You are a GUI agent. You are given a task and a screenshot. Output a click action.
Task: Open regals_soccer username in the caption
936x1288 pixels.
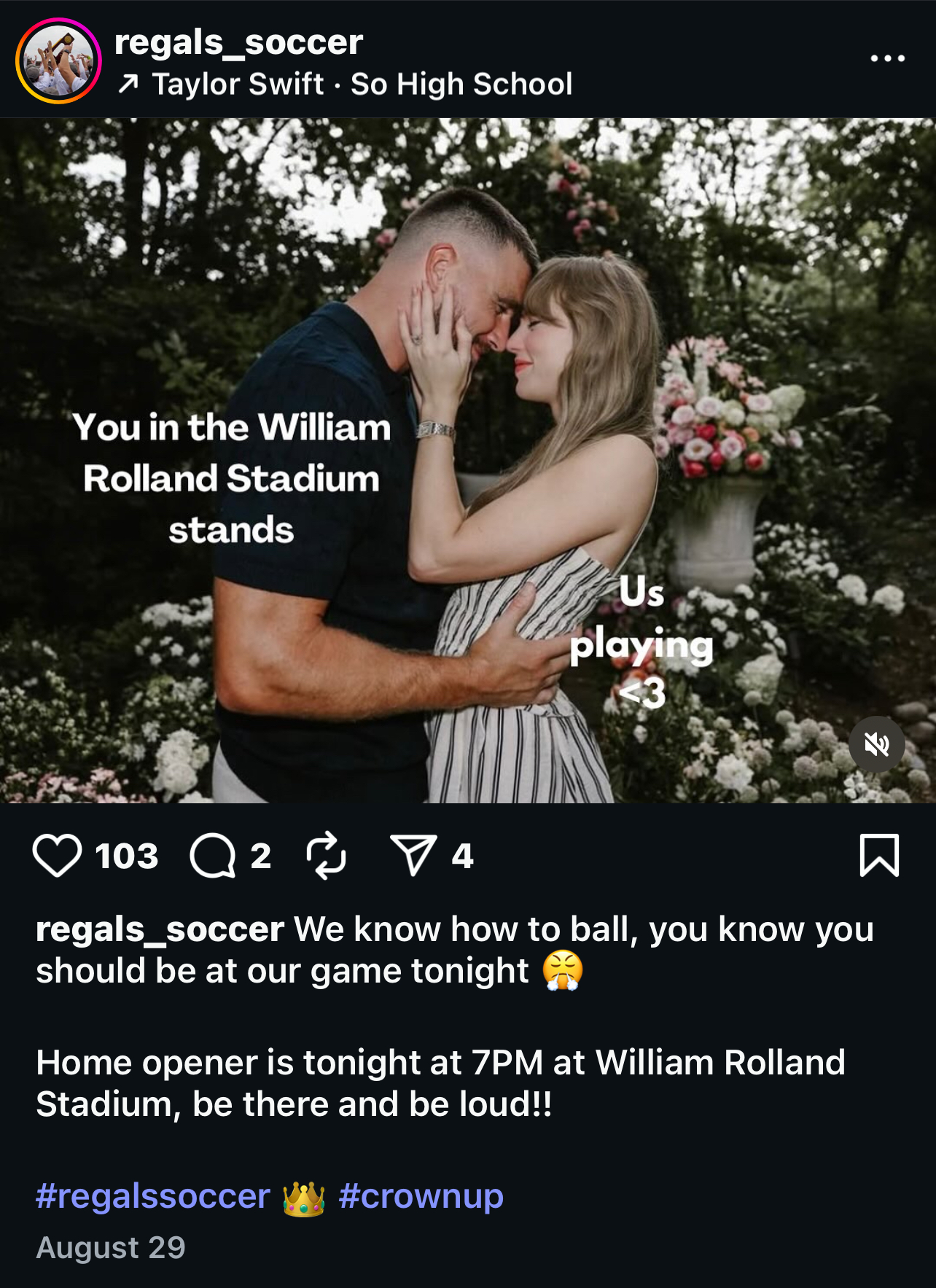pos(160,929)
